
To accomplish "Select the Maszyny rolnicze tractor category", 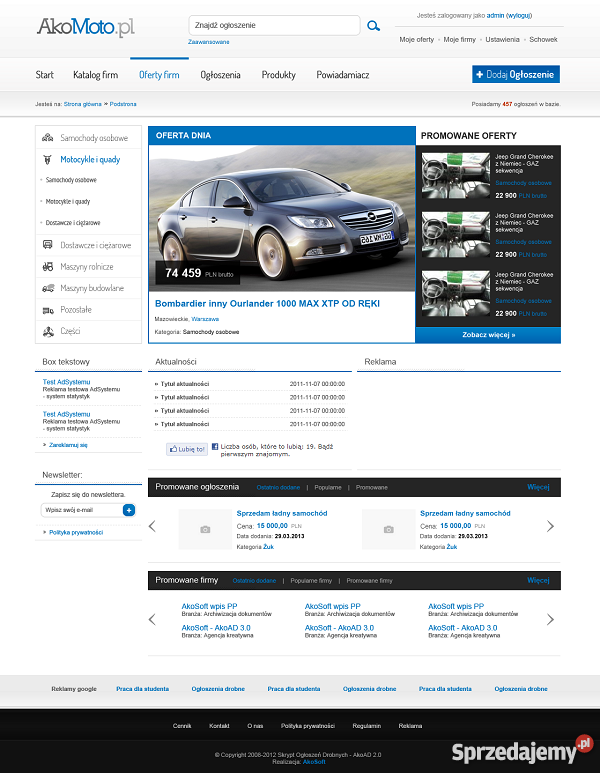I will point(87,267).
